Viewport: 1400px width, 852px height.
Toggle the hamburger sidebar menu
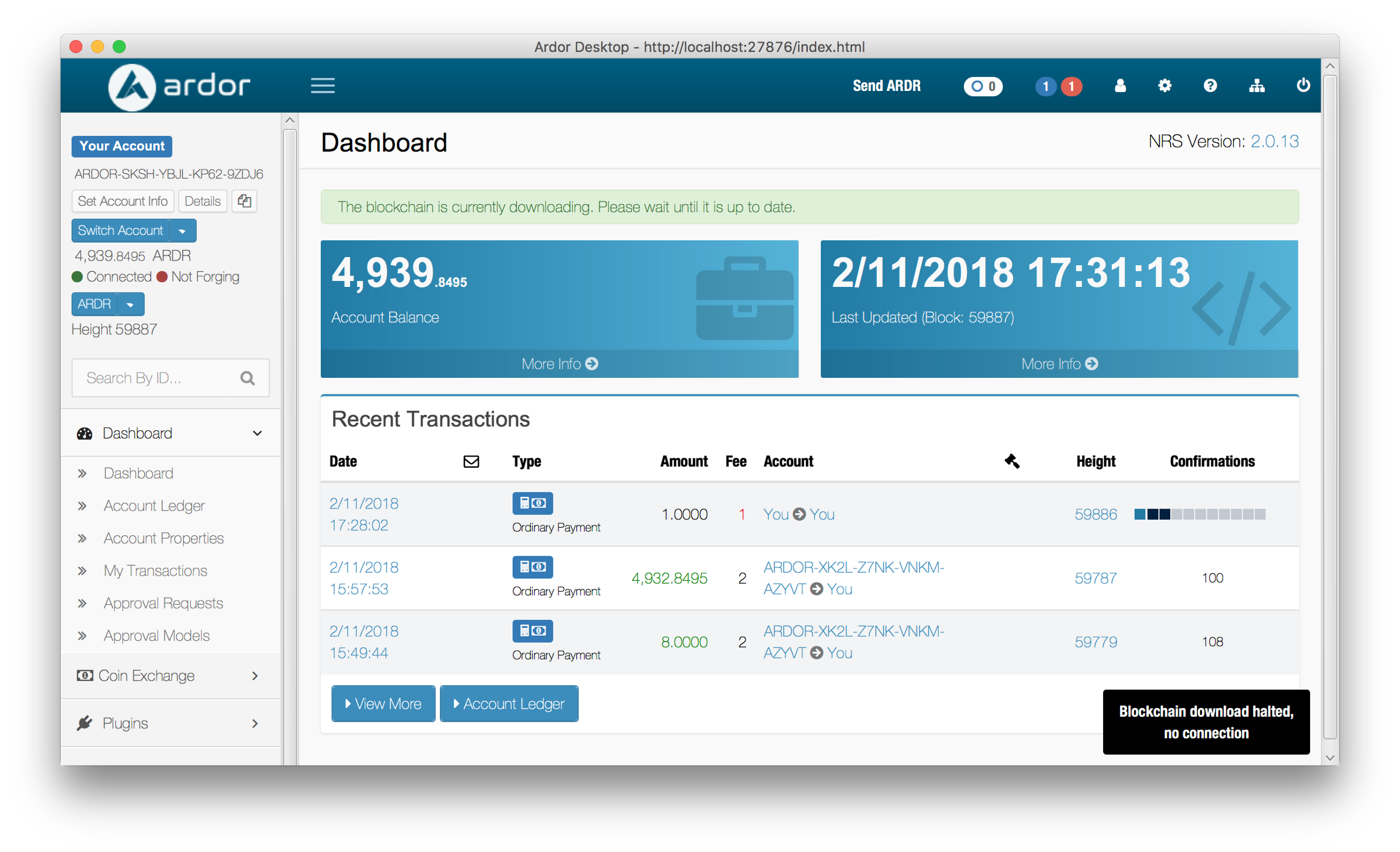coord(323,86)
